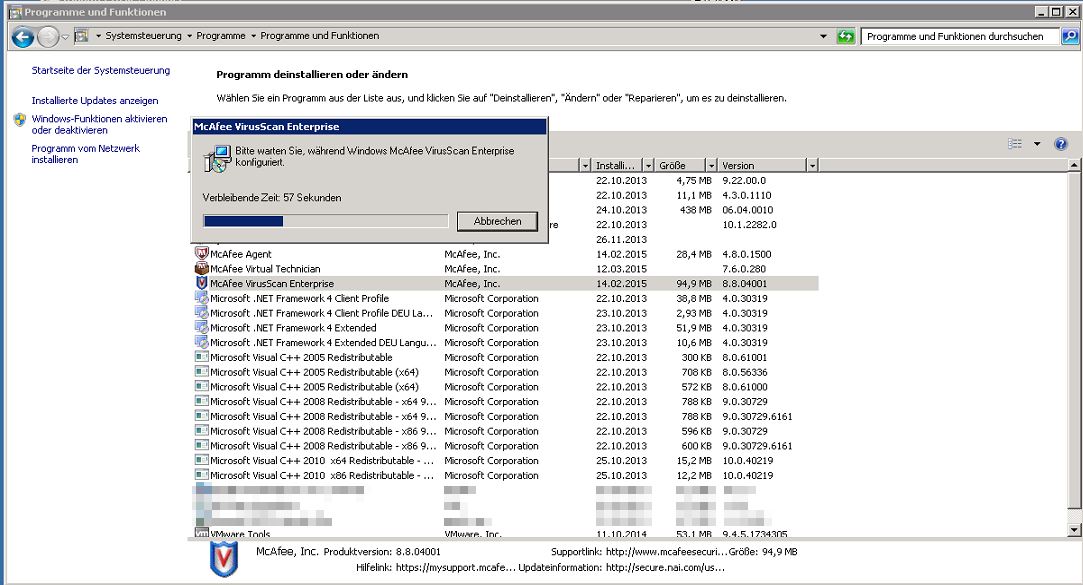
Task: Click the installation progress bar
Action: click(x=325, y=221)
